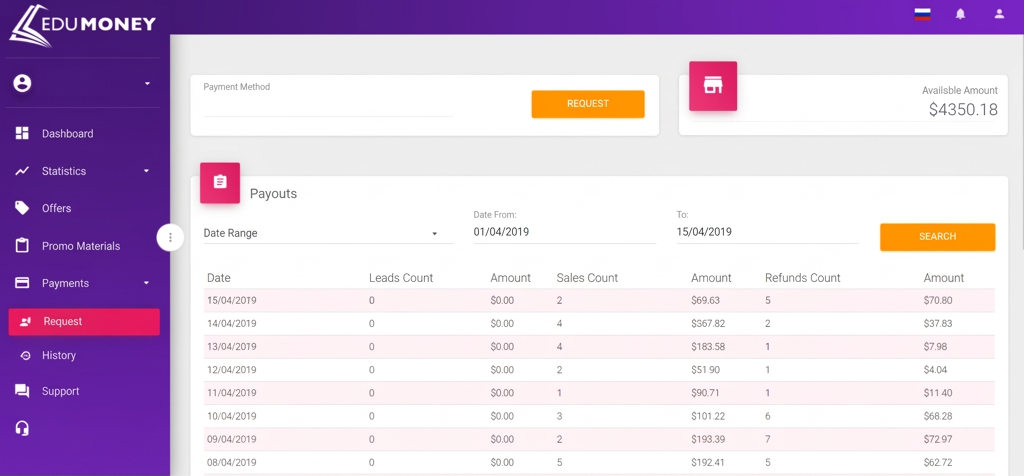This screenshot has height=476, width=1024.
Task: Select the 15/04/2019 row date
Action: pyautogui.click(x=232, y=300)
